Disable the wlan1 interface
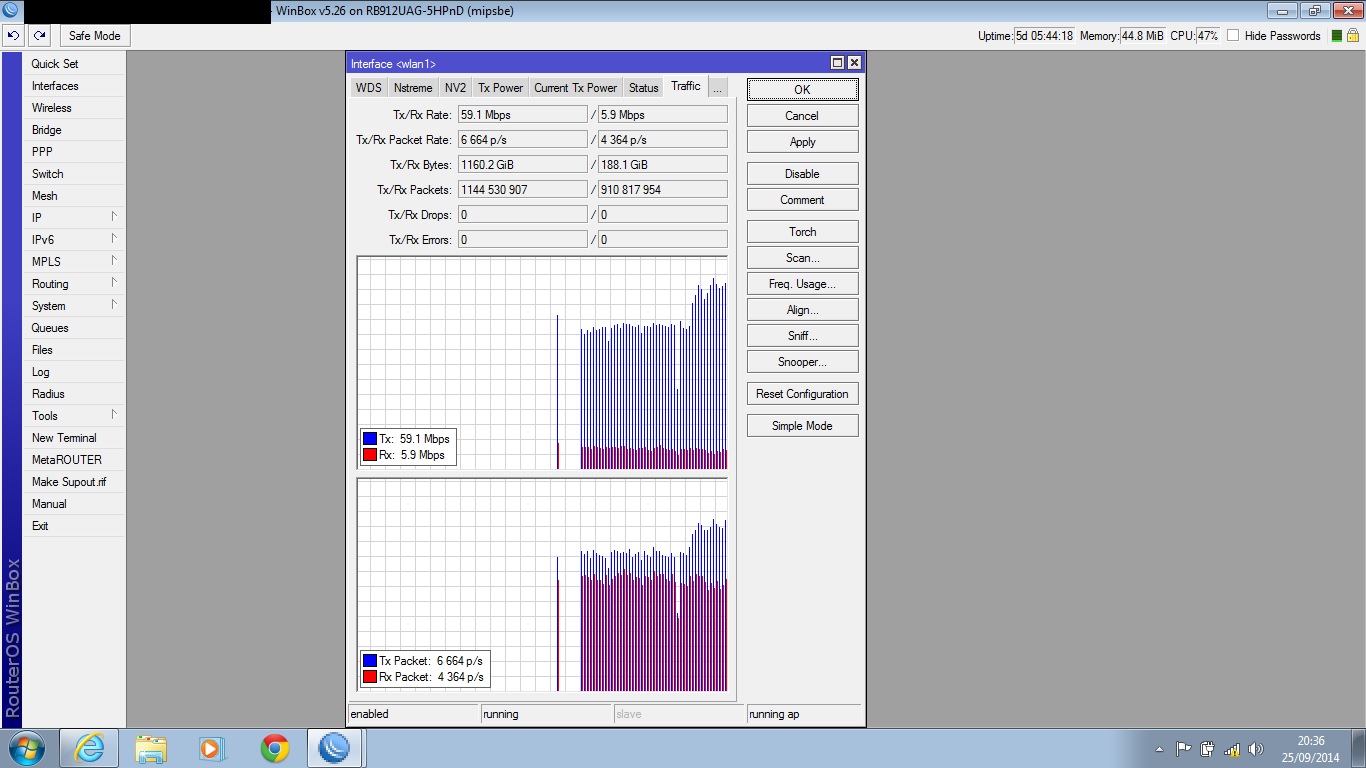This screenshot has height=768, width=1366. [802, 174]
